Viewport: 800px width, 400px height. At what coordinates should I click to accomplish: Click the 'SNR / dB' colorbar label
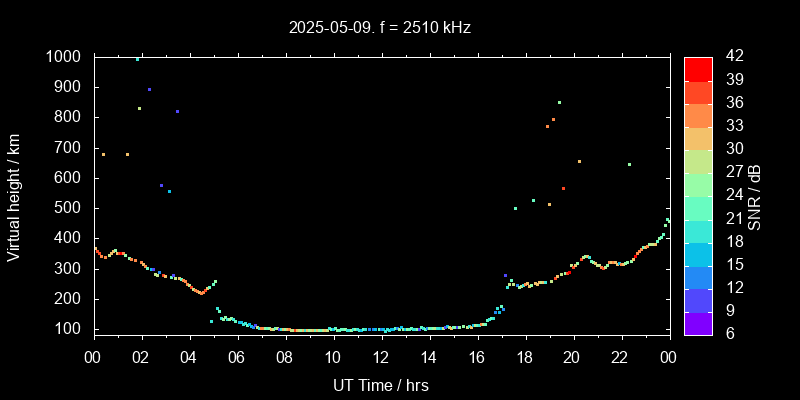click(x=755, y=195)
